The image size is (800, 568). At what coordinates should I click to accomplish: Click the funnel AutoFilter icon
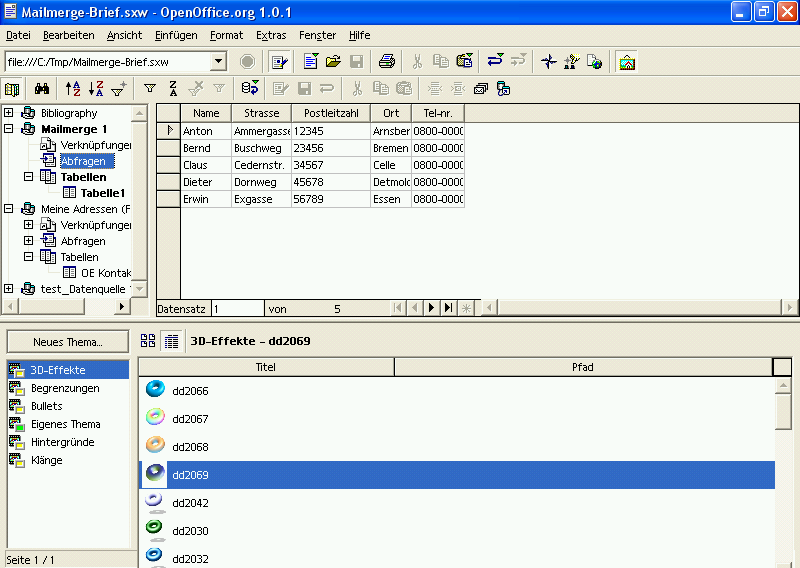(x=150, y=89)
